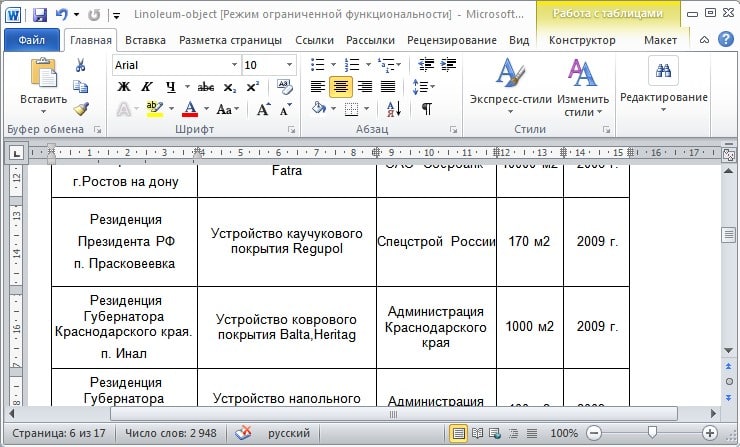Open Абзац dialog launcher

coord(453,129)
